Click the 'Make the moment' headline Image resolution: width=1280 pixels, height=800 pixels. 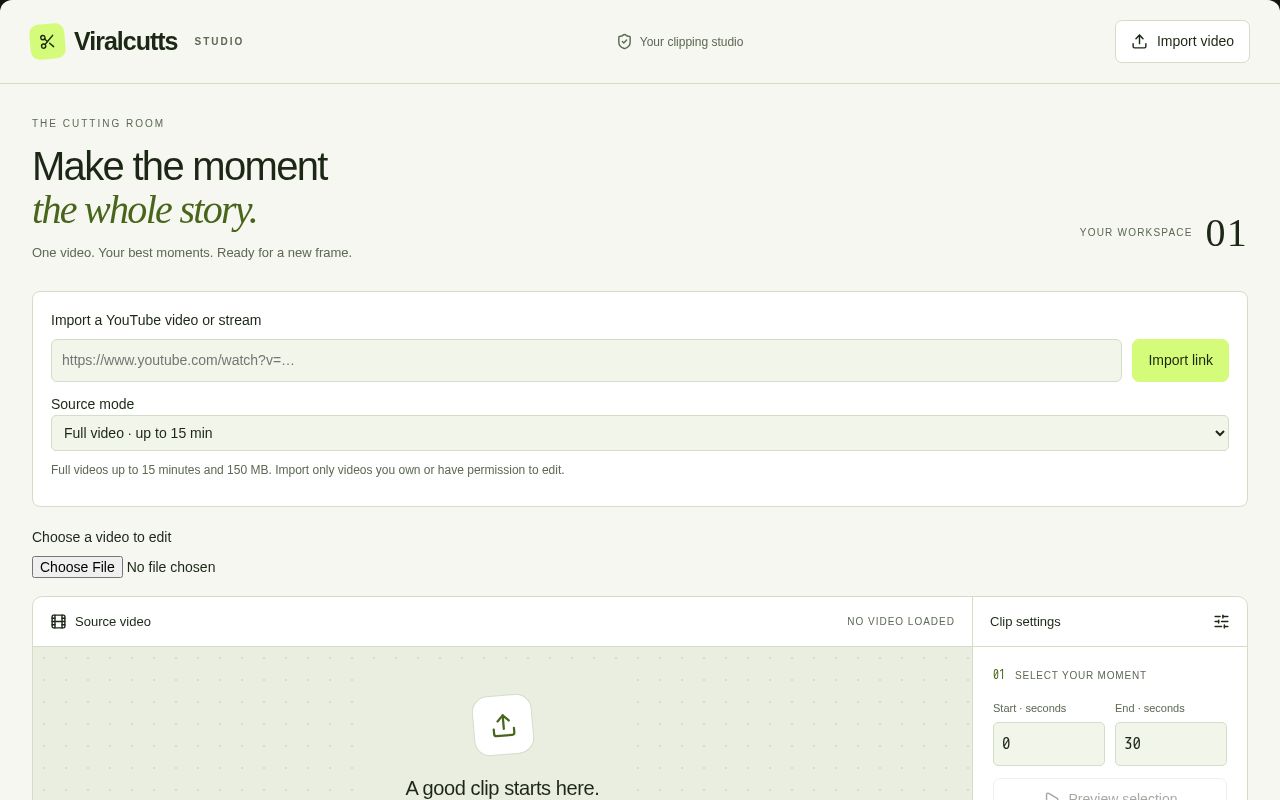pos(180,166)
